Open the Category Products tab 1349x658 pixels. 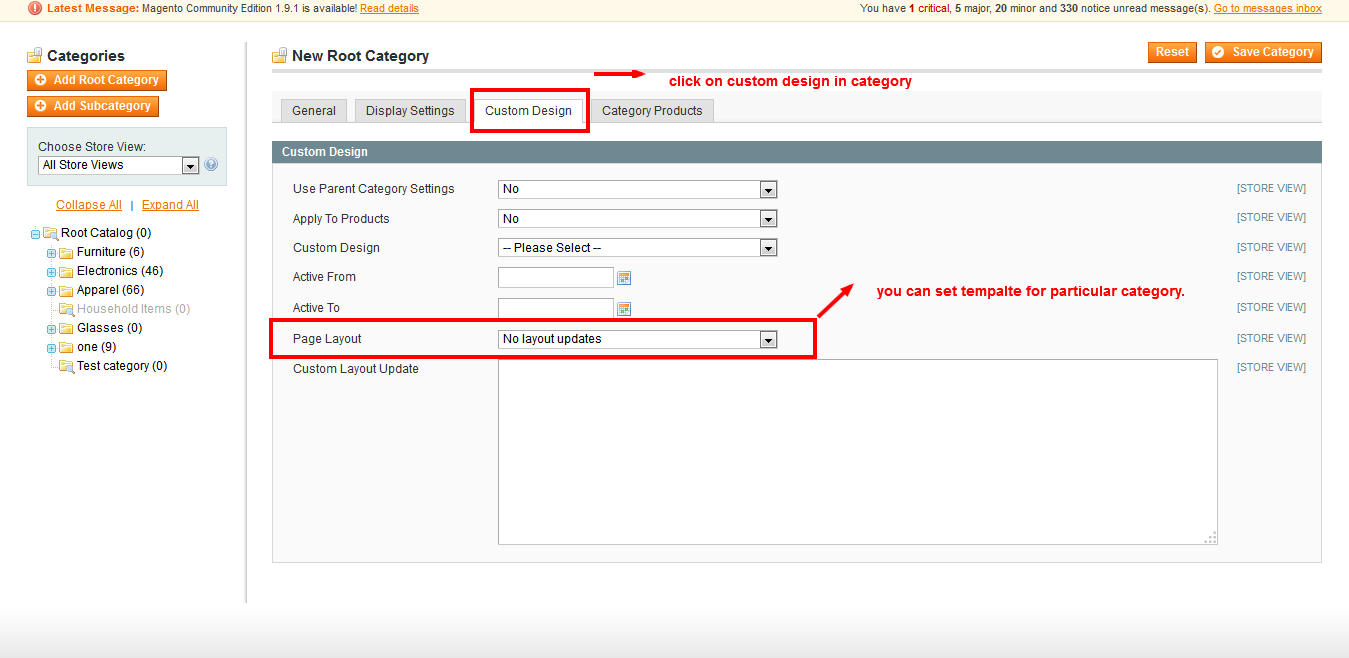click(652, 111)
